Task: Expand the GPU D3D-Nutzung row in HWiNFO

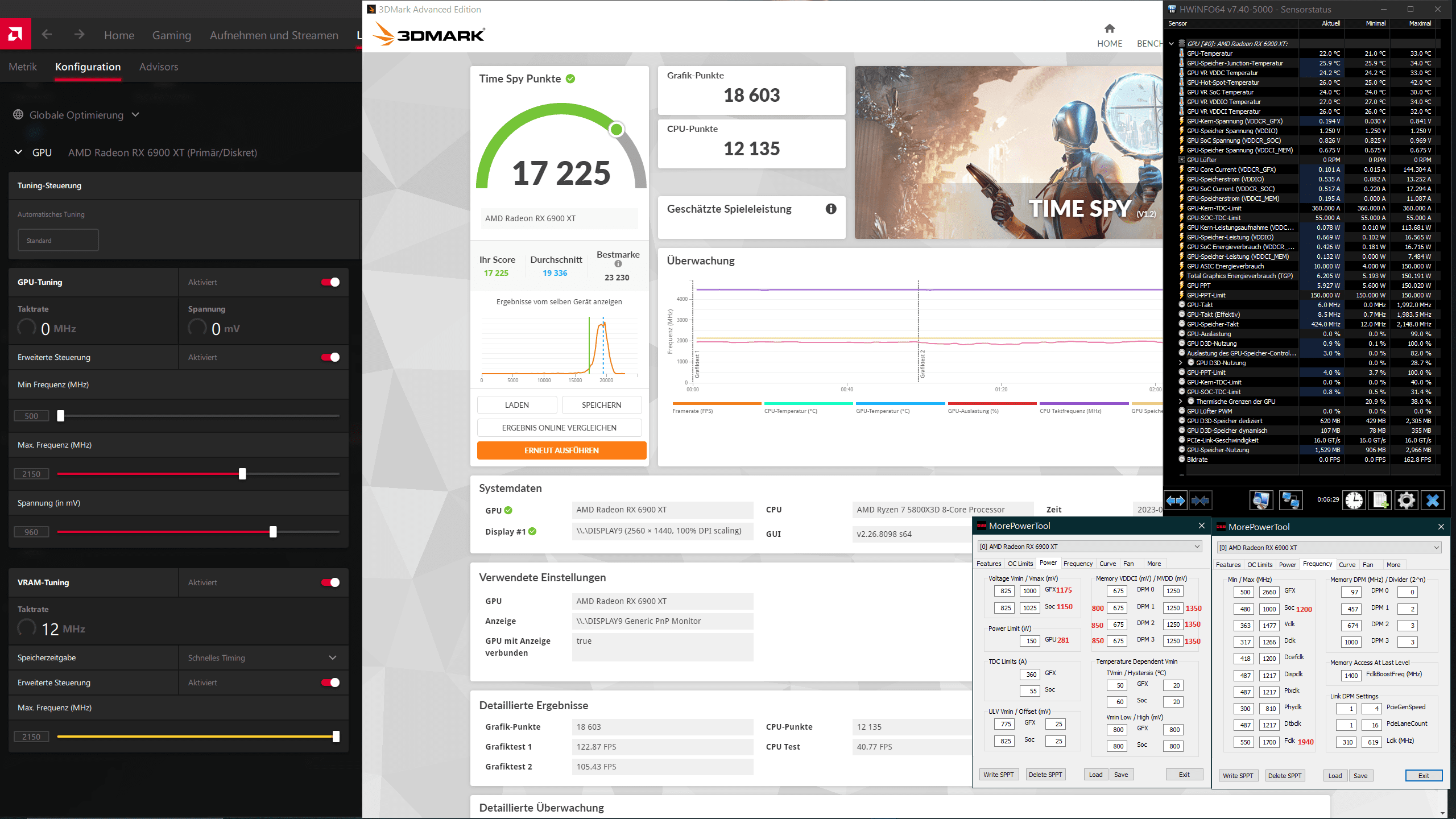Action: click(x=1180, y=363)
